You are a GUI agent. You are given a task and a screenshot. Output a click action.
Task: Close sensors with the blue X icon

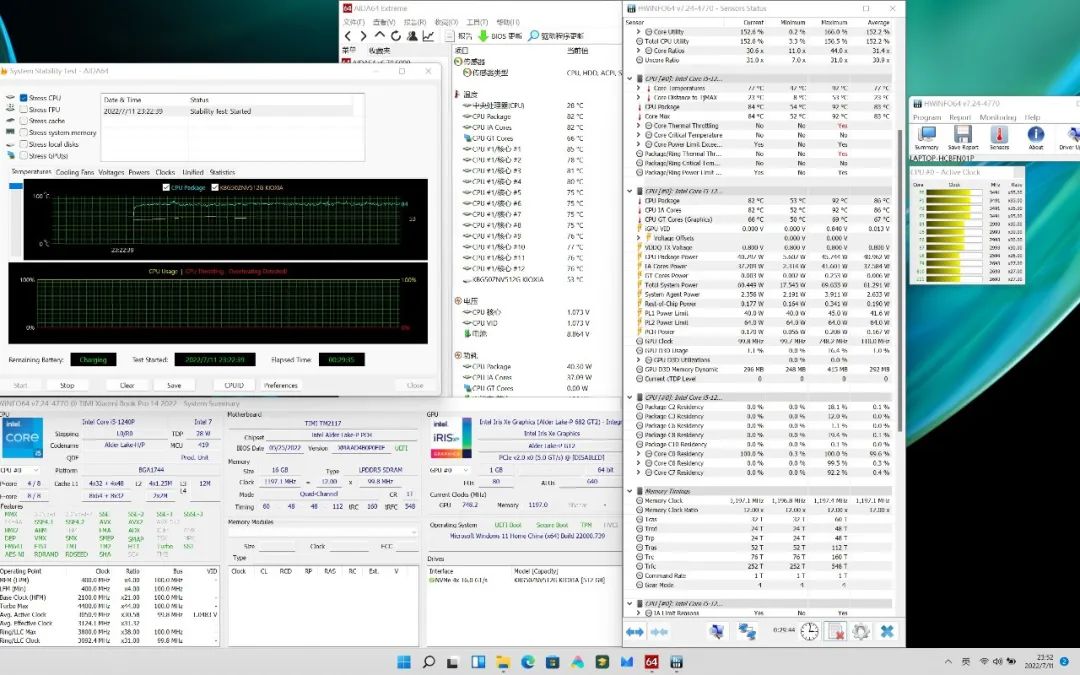pos(886,631)
